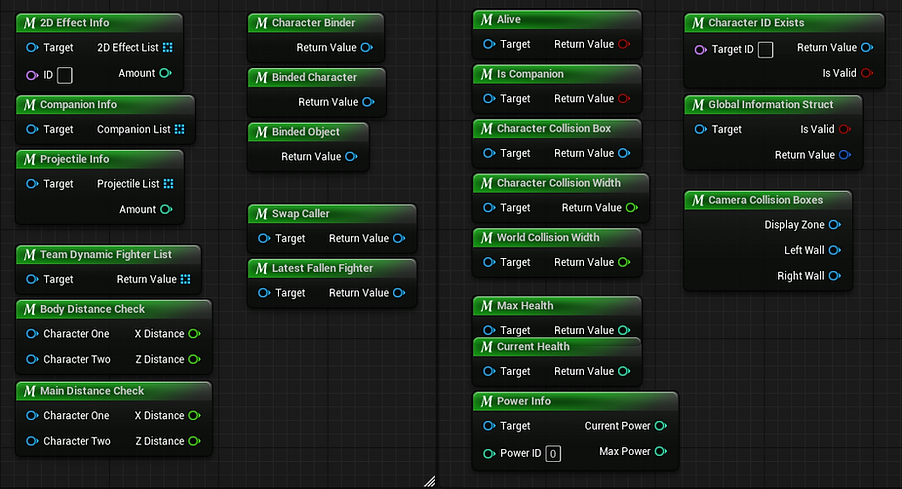
Task: Click X Distance pin on Body Distance Check
Action: pyautogui.click(x=194, y=334)
